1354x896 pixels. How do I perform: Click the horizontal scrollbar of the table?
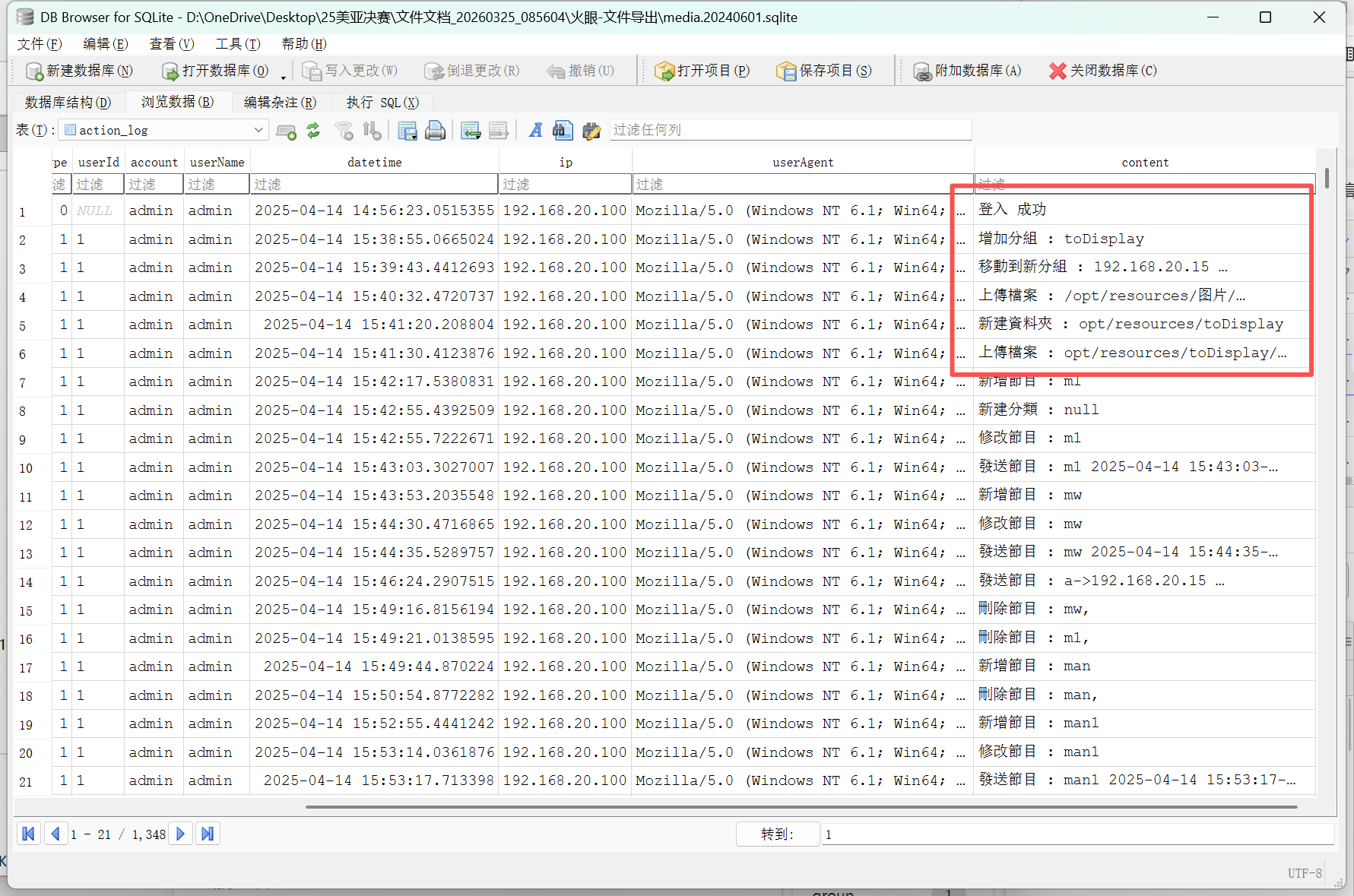point(801,807)
